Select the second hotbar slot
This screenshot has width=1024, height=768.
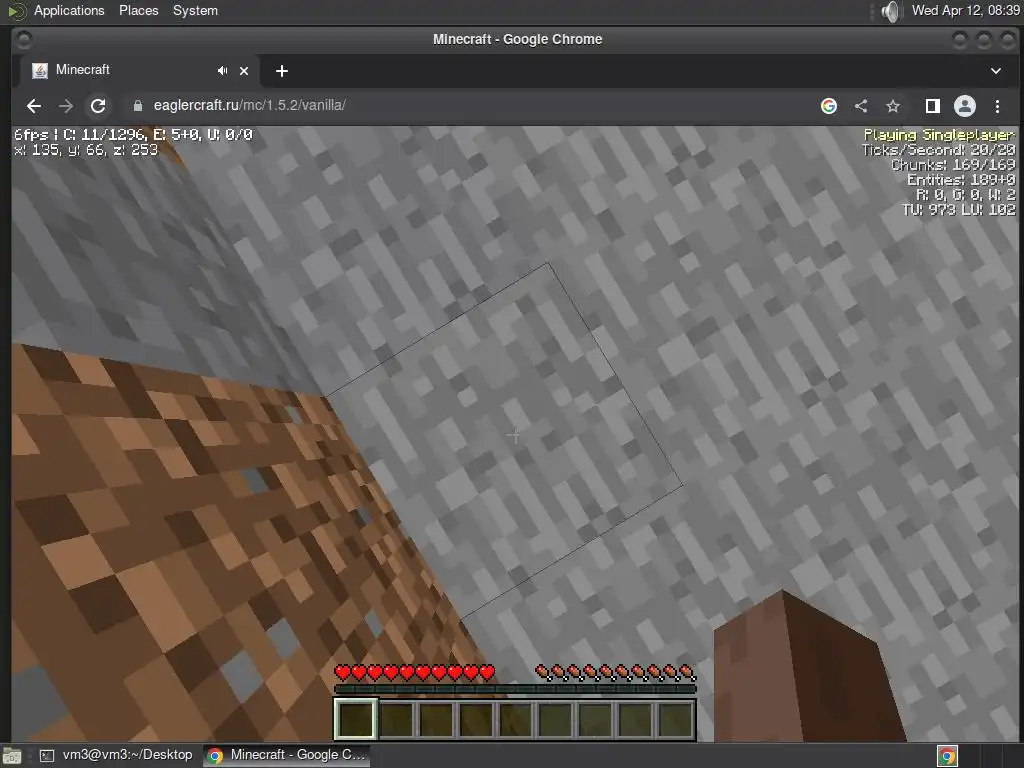point(396,718)
